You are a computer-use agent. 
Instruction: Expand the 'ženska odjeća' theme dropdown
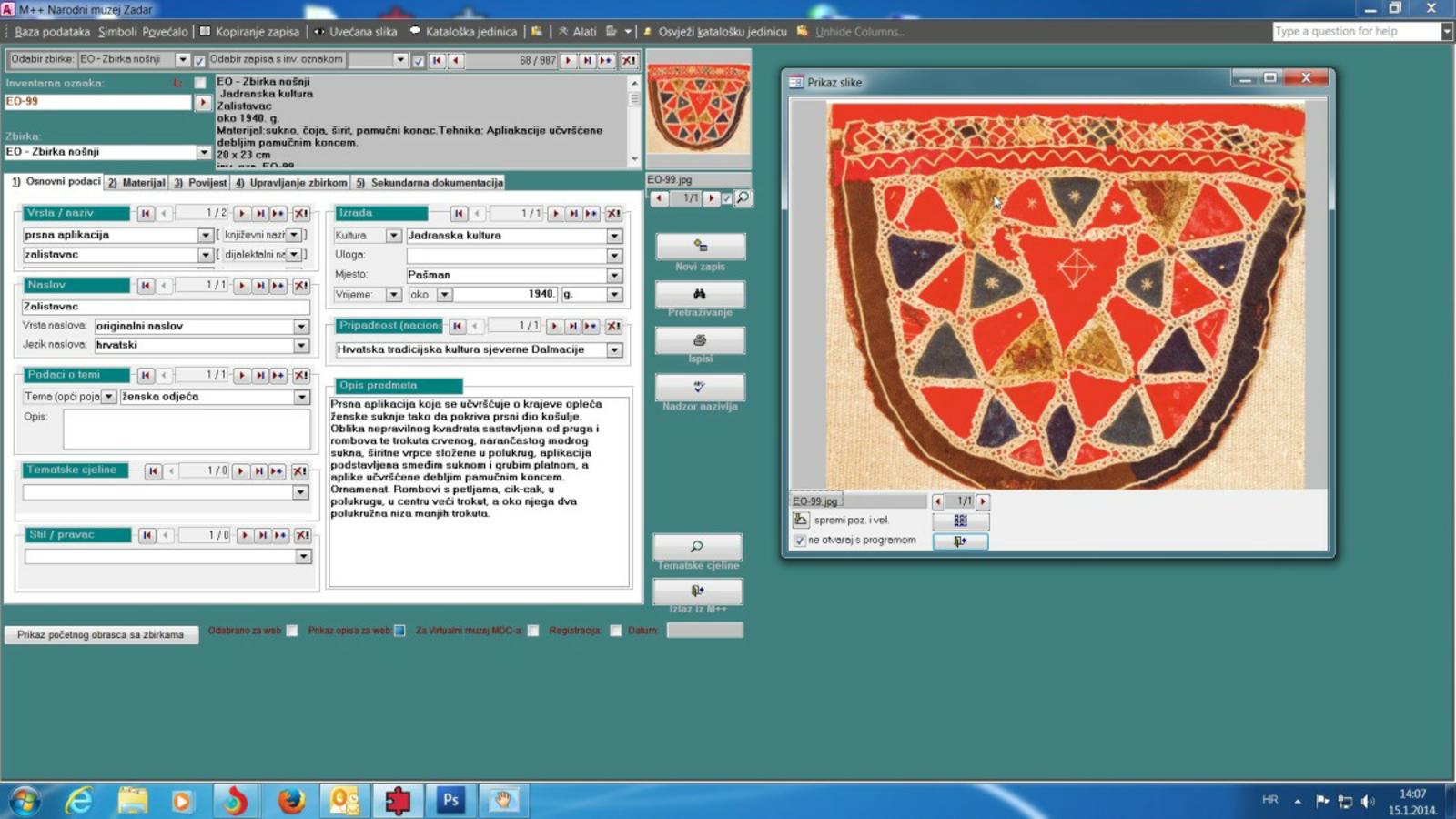[301, 397]
